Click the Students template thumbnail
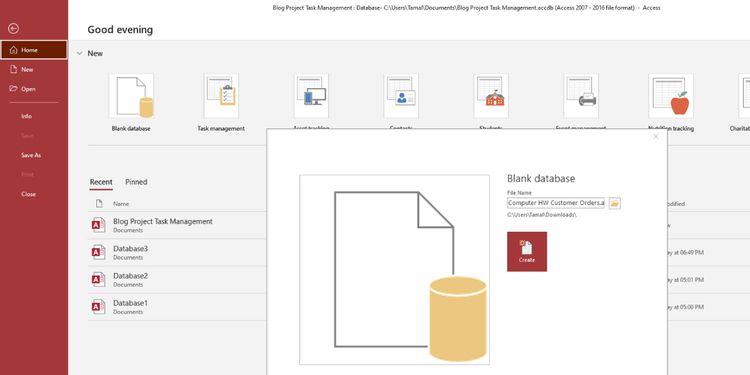 491,96
